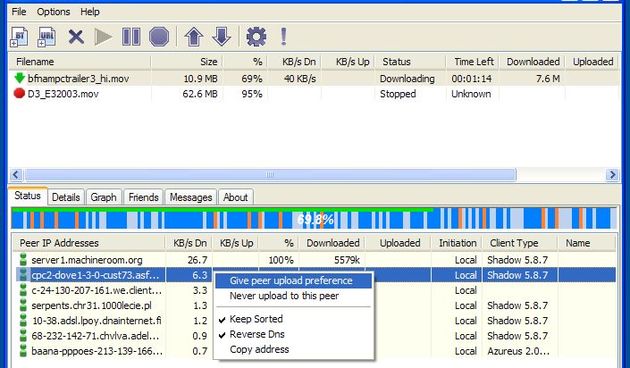Viewport: 630px width, 368px height.
Task: Click peer icon beside baana-pppoes-213-139-166
Action: [x=23, y=351]
